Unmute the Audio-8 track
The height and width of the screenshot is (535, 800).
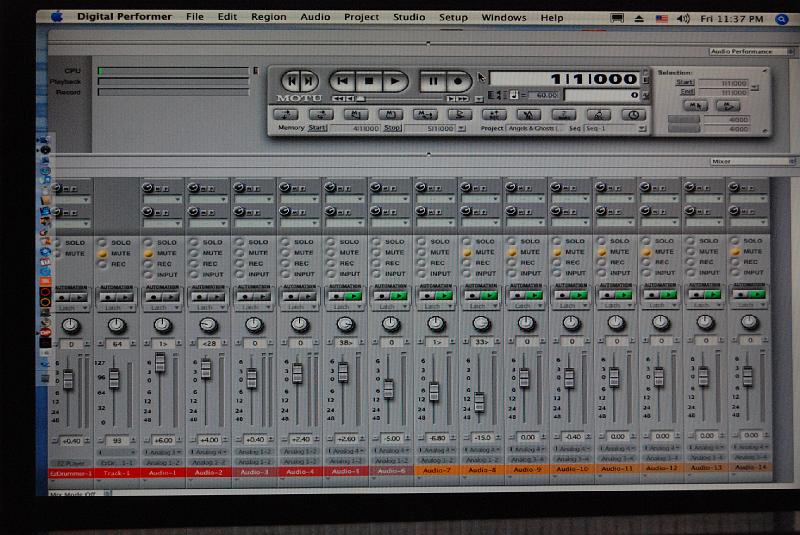point(466,252)
